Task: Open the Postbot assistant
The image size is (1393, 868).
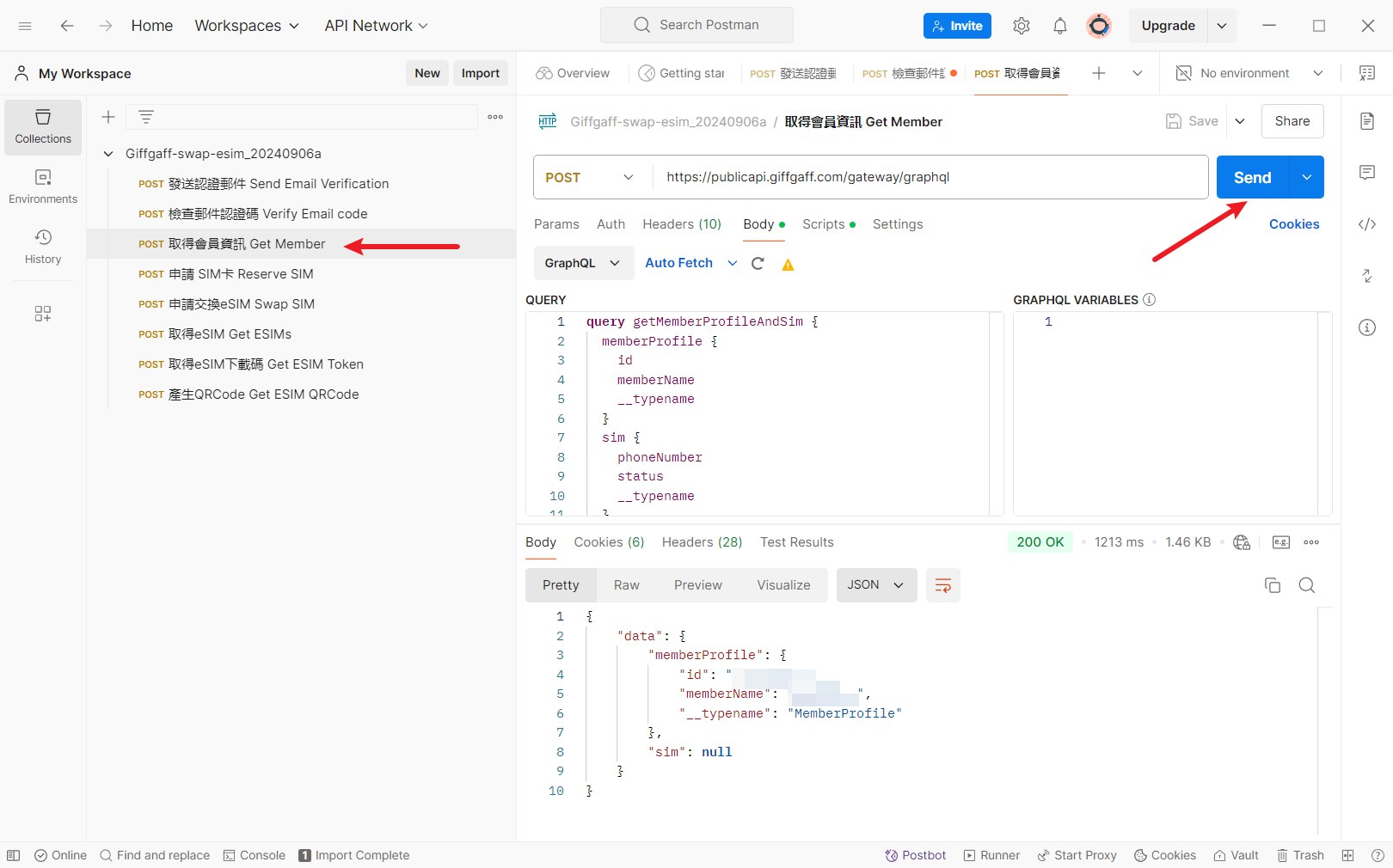Action: coord(916,855)
